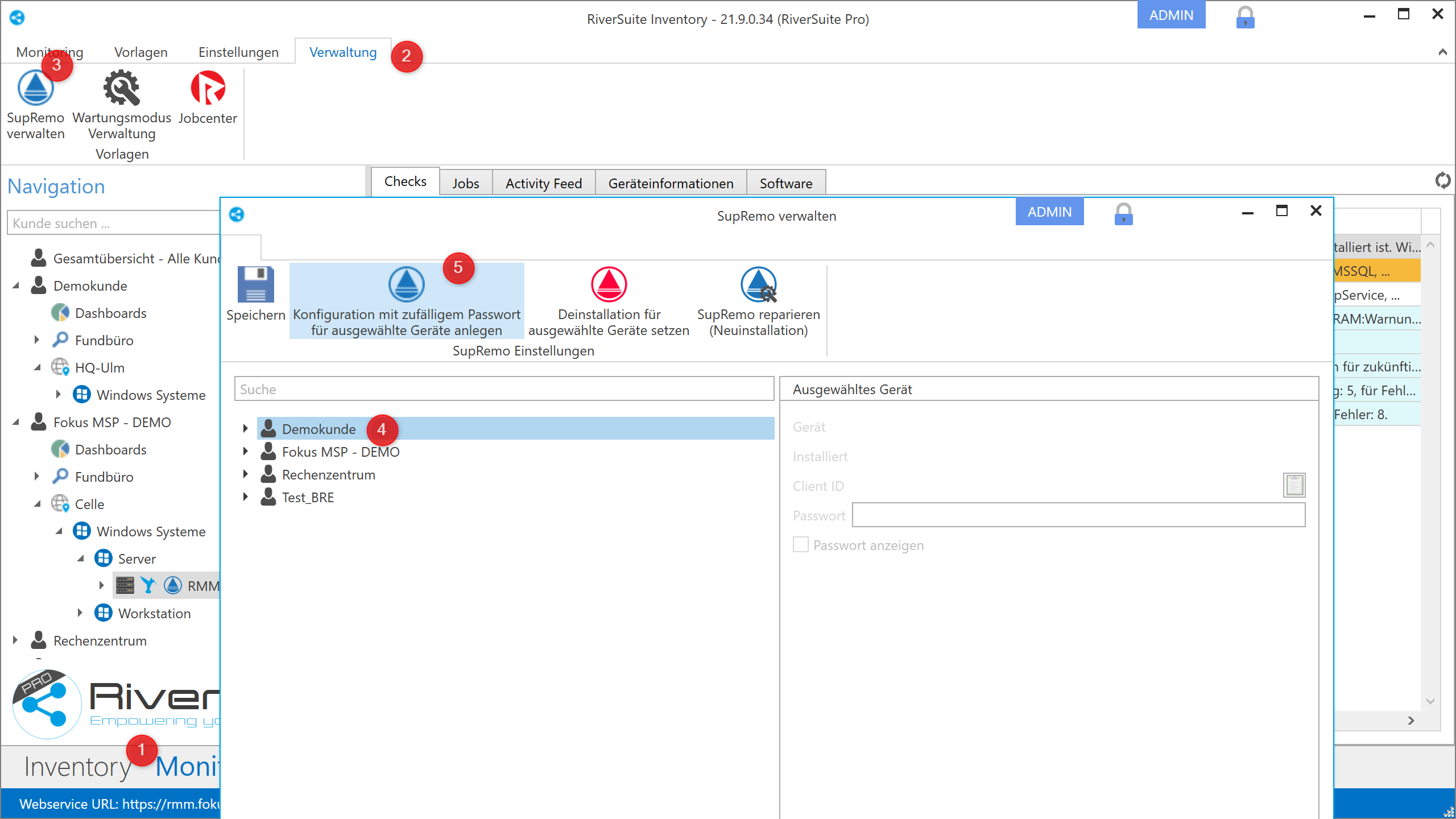Open the Einstellungen ribbon tab
The height and width of the screenshot is (819, 1456).
coord(238,52)
